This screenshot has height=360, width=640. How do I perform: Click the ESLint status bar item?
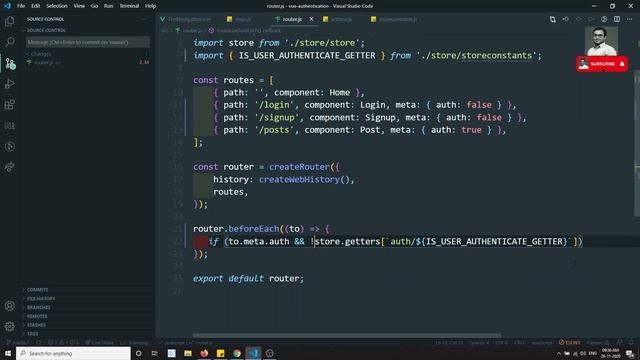[569, 342]
